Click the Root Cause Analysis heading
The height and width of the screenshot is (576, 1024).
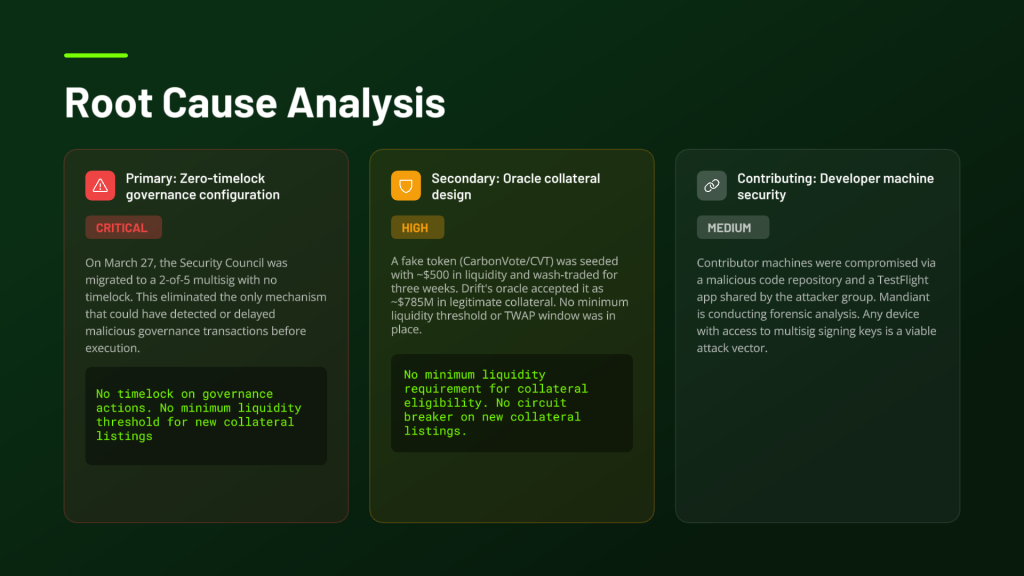pyautogui.click(x=255, y=103)
